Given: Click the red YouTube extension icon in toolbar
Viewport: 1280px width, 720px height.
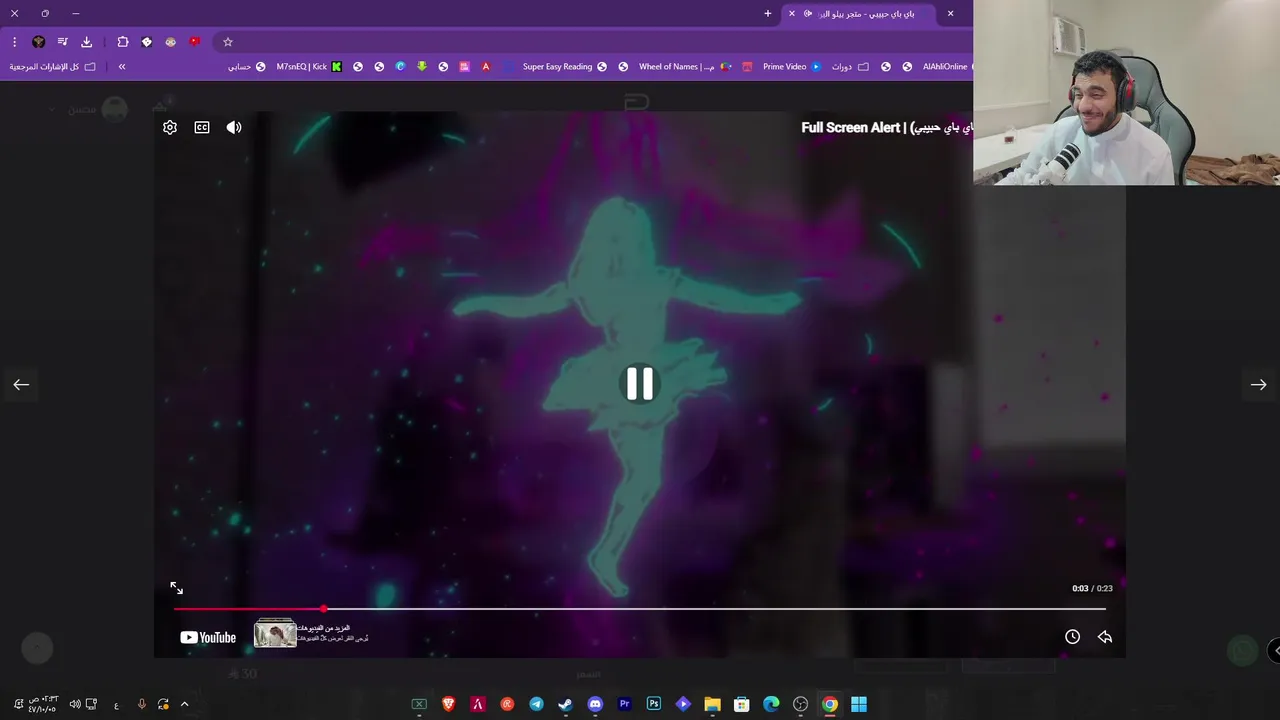Looking at the screenshot, I should (x=195, y=42).
